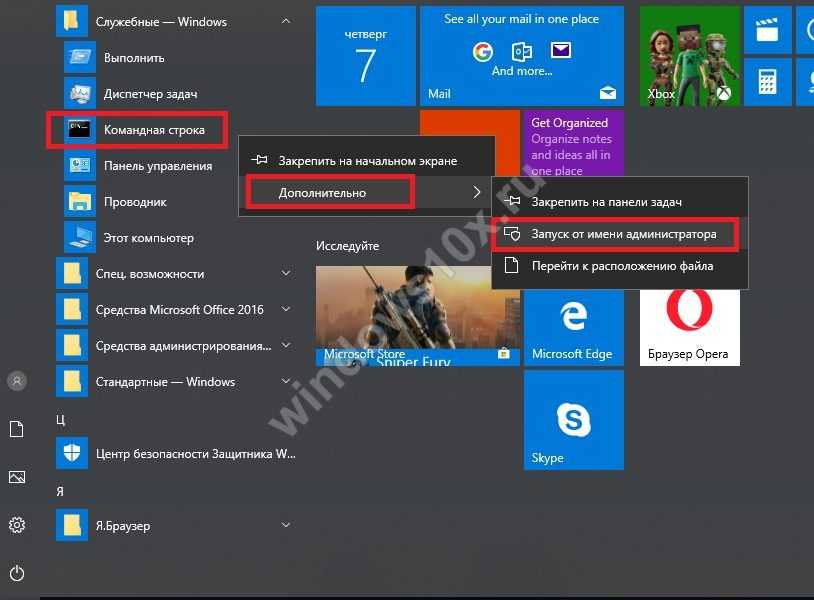Select the Дополнительно menu entry
The height and width of the screenshot is (600, 814).
point(366,193)
